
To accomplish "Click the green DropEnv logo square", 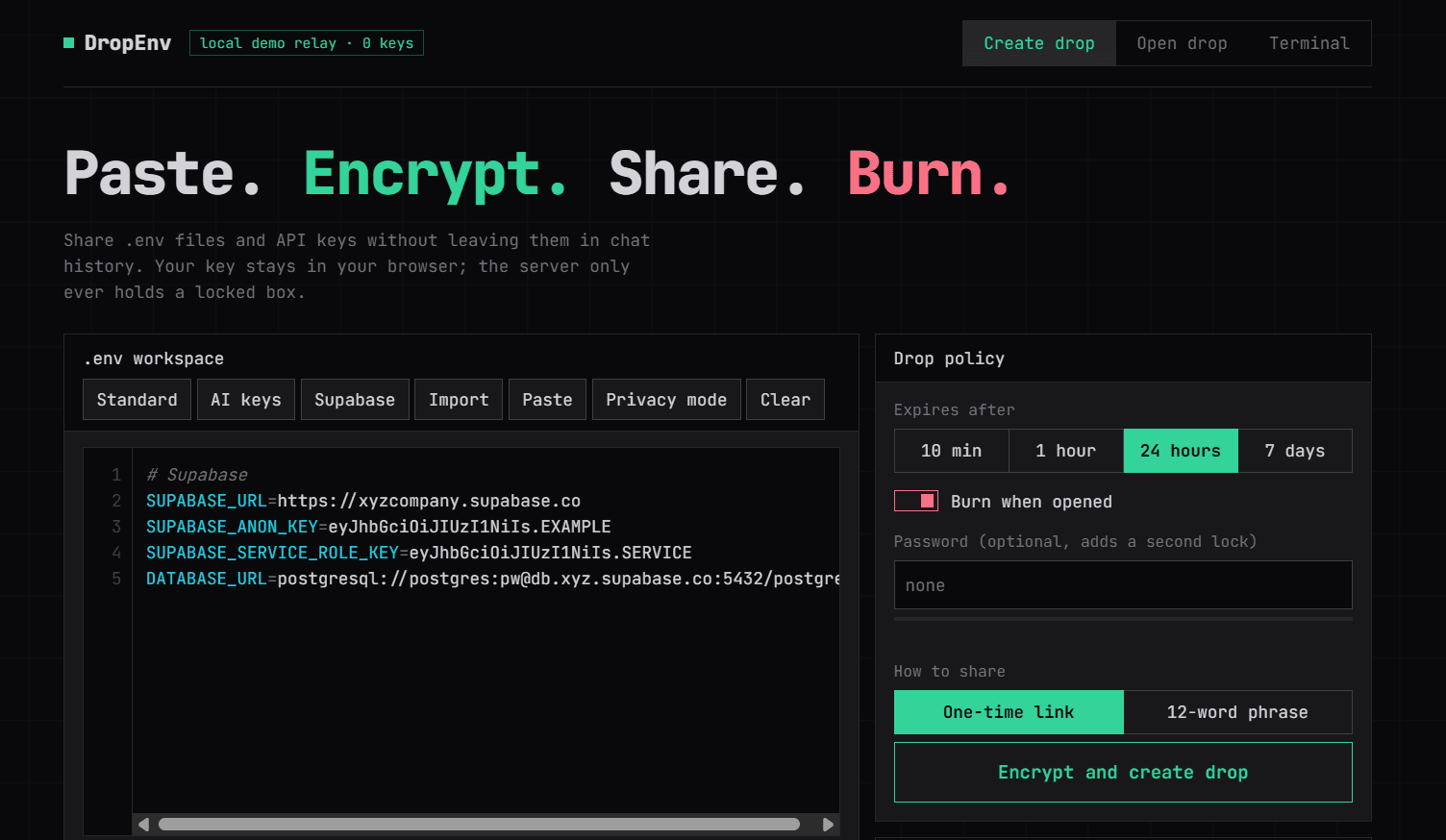I will (x=69, y=42).
